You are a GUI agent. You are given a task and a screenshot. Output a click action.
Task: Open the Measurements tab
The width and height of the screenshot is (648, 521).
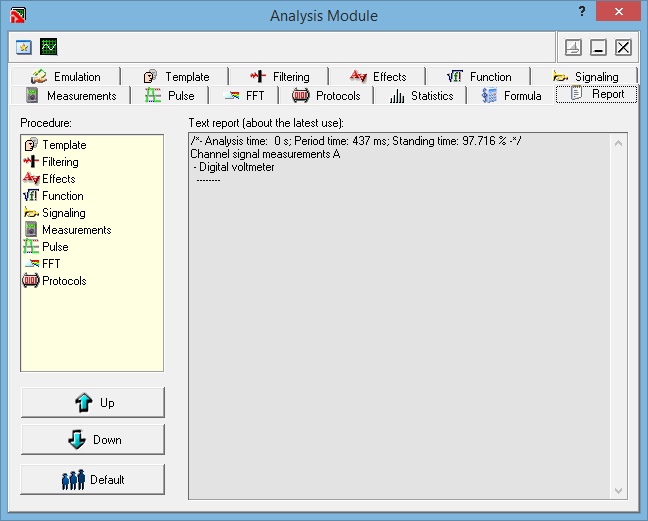(72, 96)
